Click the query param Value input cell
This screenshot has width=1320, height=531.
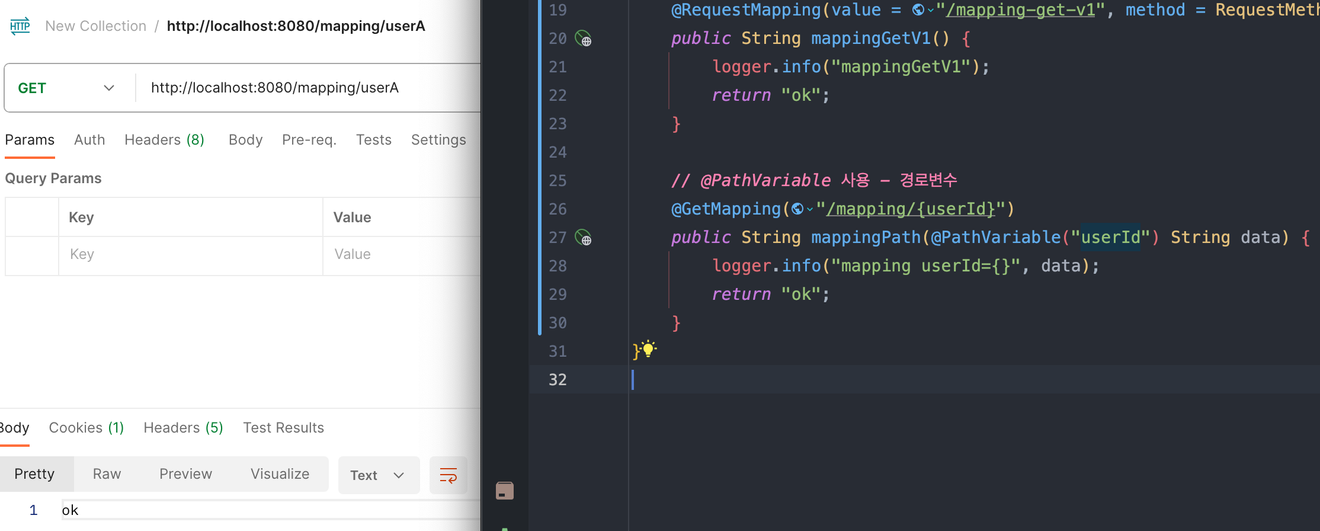click(x=401, y=255)
